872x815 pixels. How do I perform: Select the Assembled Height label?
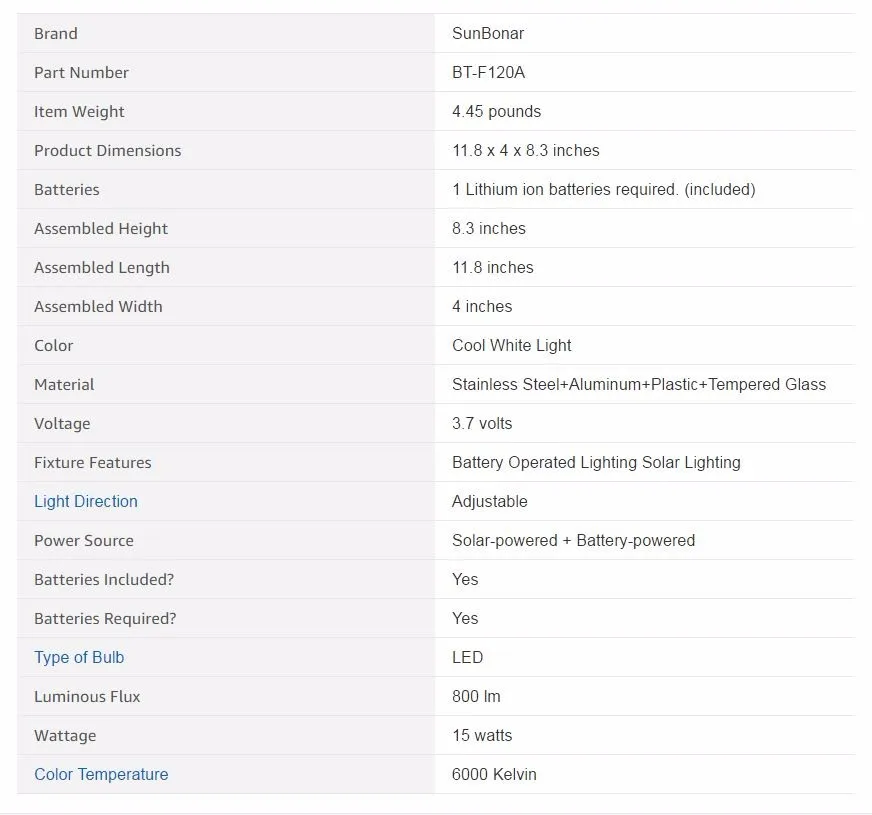click(101, 228)
